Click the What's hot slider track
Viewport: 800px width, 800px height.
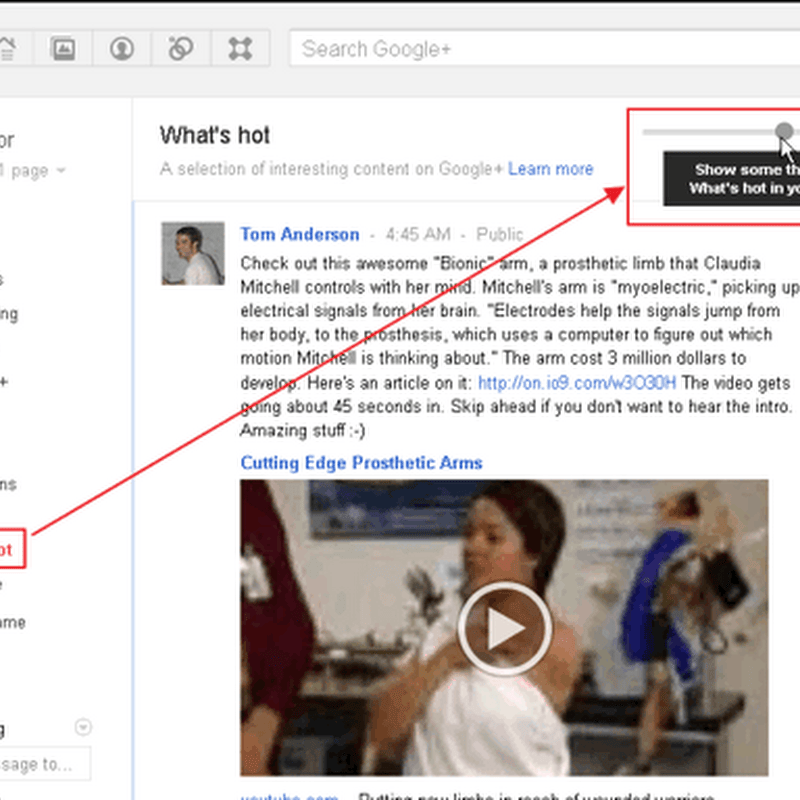coord(721,132)
